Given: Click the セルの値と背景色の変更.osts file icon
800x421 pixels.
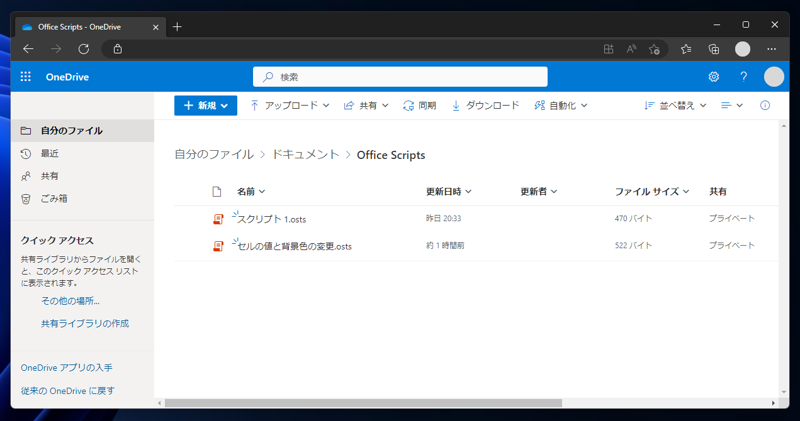Looking at the screenshot, I should [x=218, y=246].
